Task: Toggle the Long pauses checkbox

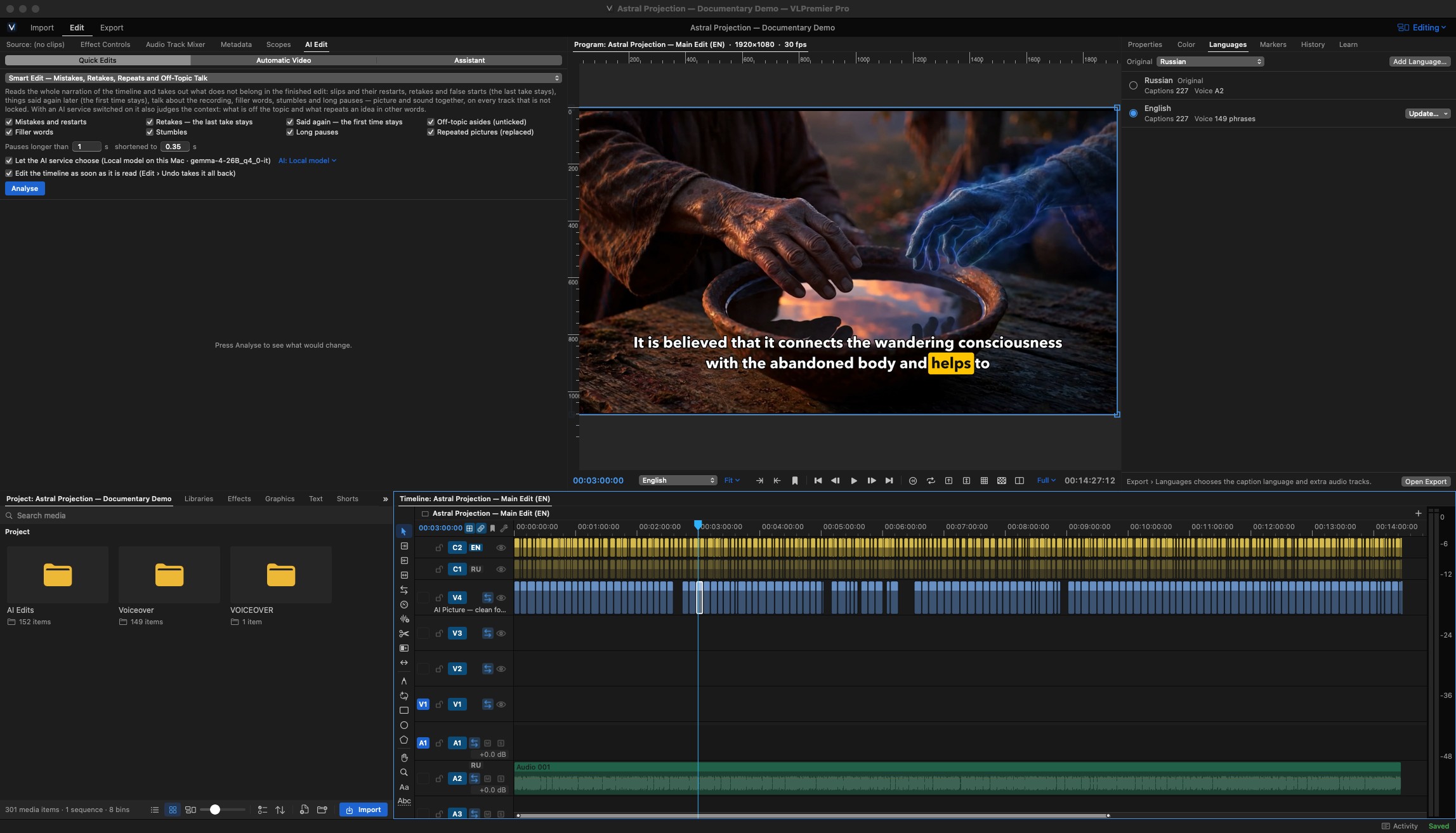Action: pos(290,132)
